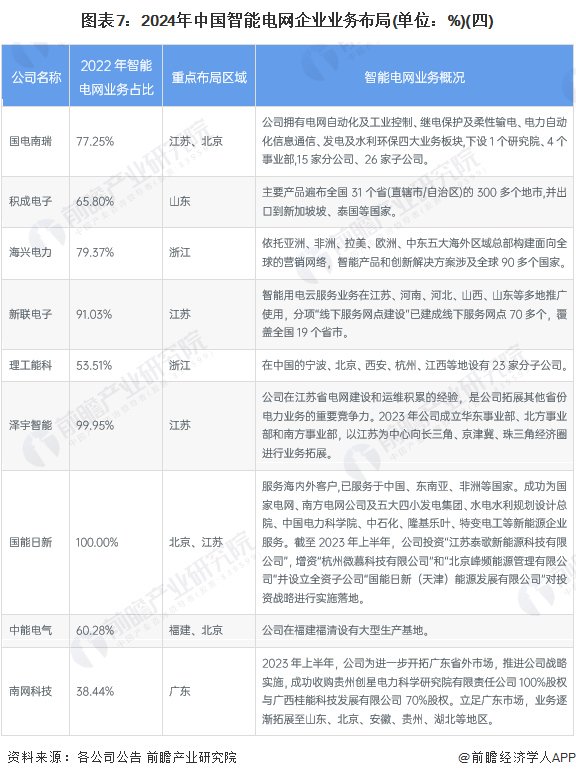Image resolution: width=576 pixels, height=778 pixels.
Task: Select the 国电南瑞 company name cell
Action: pos(30,141)
